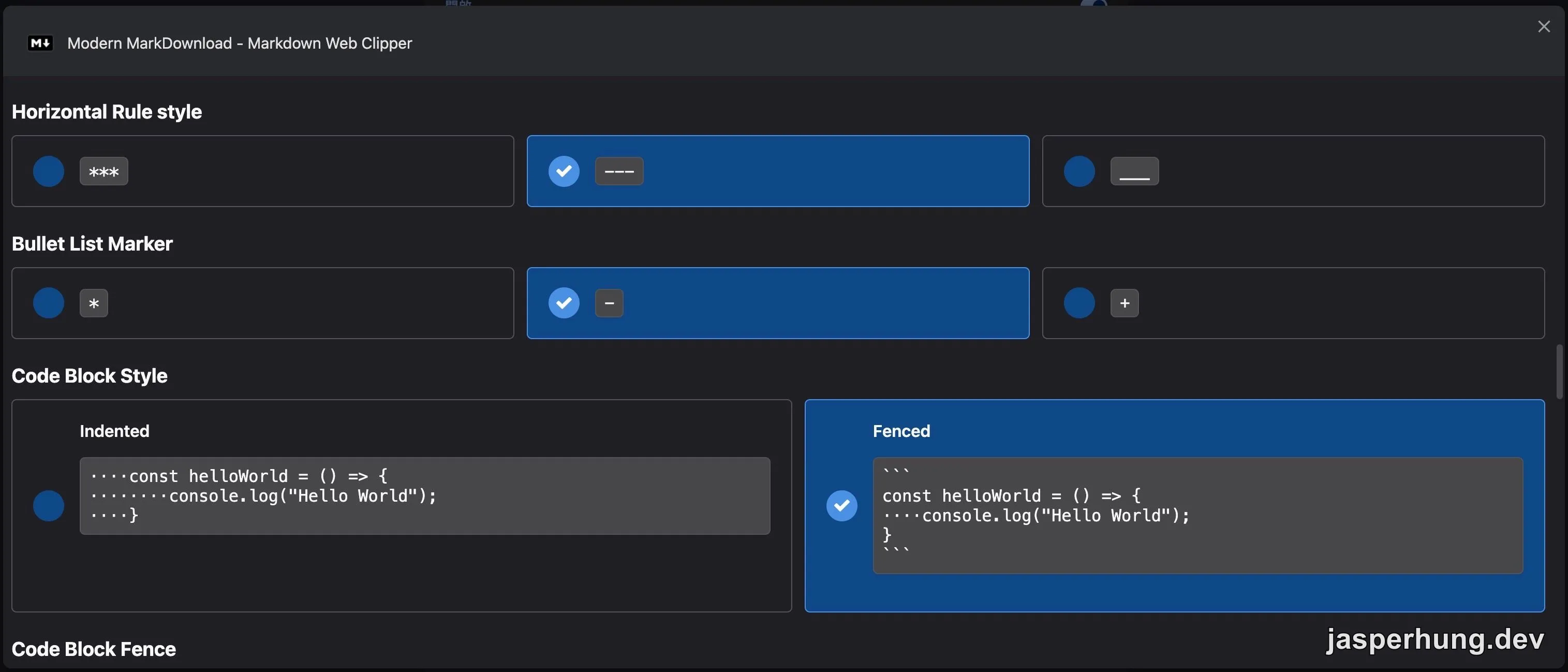The height and width of the screenshot is (672, 1568).
Task: Click the Code Block Fence heading
Action: pos(94,649)
